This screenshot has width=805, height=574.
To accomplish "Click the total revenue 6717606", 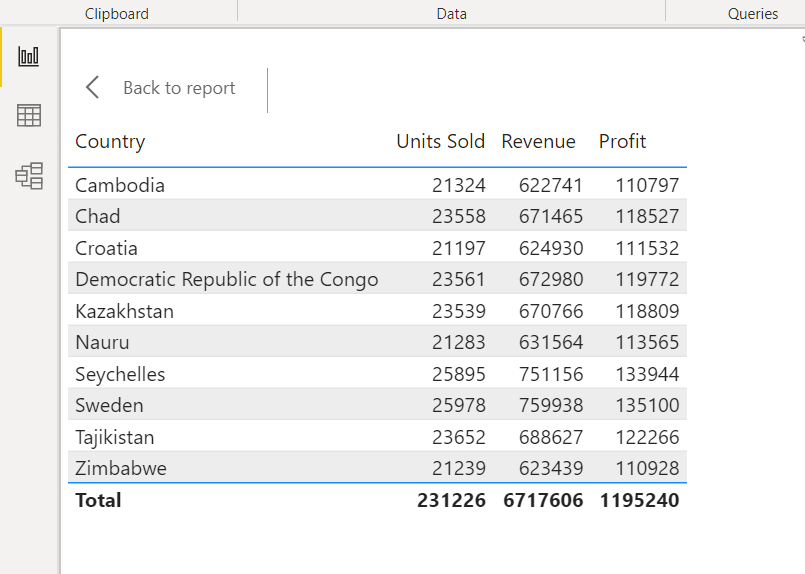I will point(543,500).
